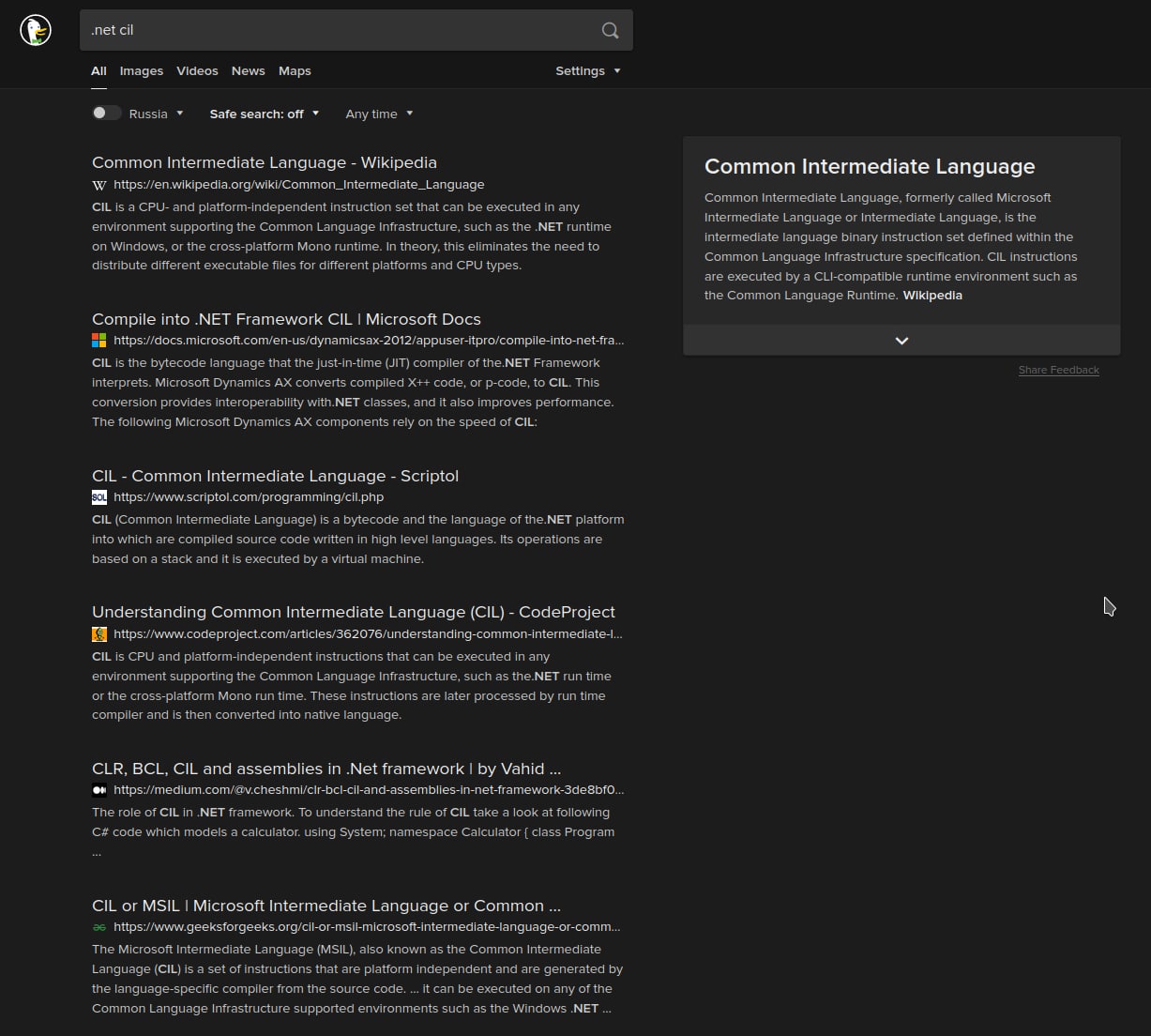Open the Safe search: off dropdown
The image size is (1151, 1036).
click(265, 114)
